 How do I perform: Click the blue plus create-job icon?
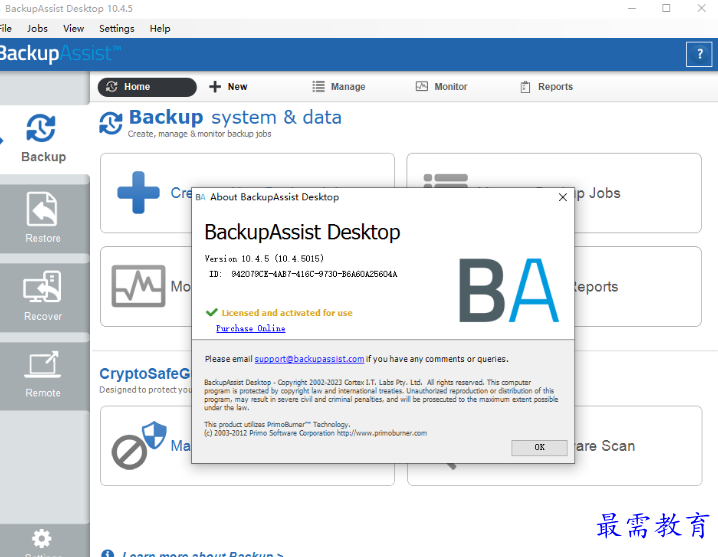pos(138,192)
